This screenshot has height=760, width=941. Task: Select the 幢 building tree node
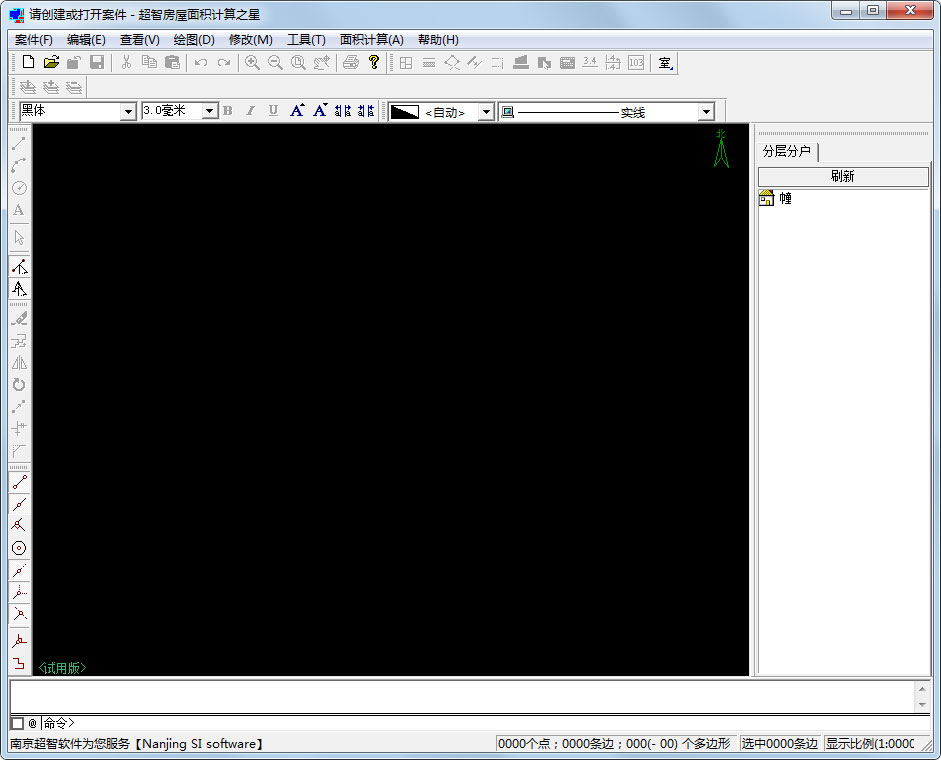click(x=785, y=198)
